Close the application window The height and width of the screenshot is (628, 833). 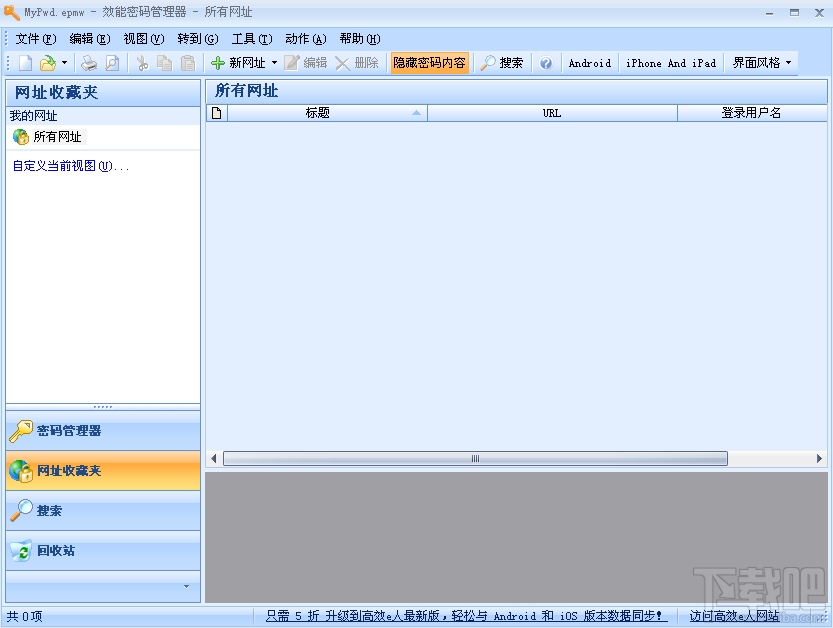point(819,13)
